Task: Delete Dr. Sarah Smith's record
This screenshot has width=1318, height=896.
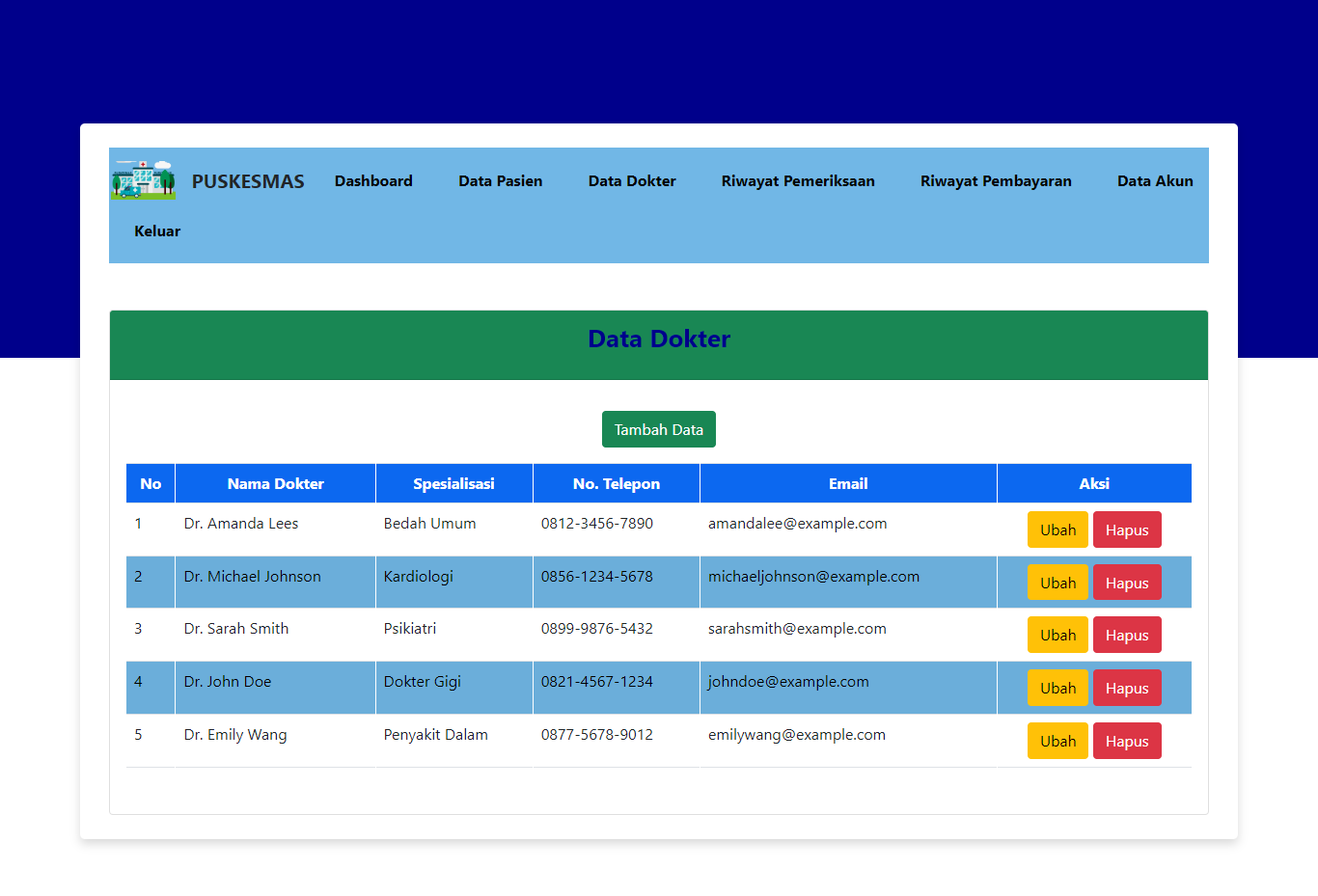Action: 1127,635
